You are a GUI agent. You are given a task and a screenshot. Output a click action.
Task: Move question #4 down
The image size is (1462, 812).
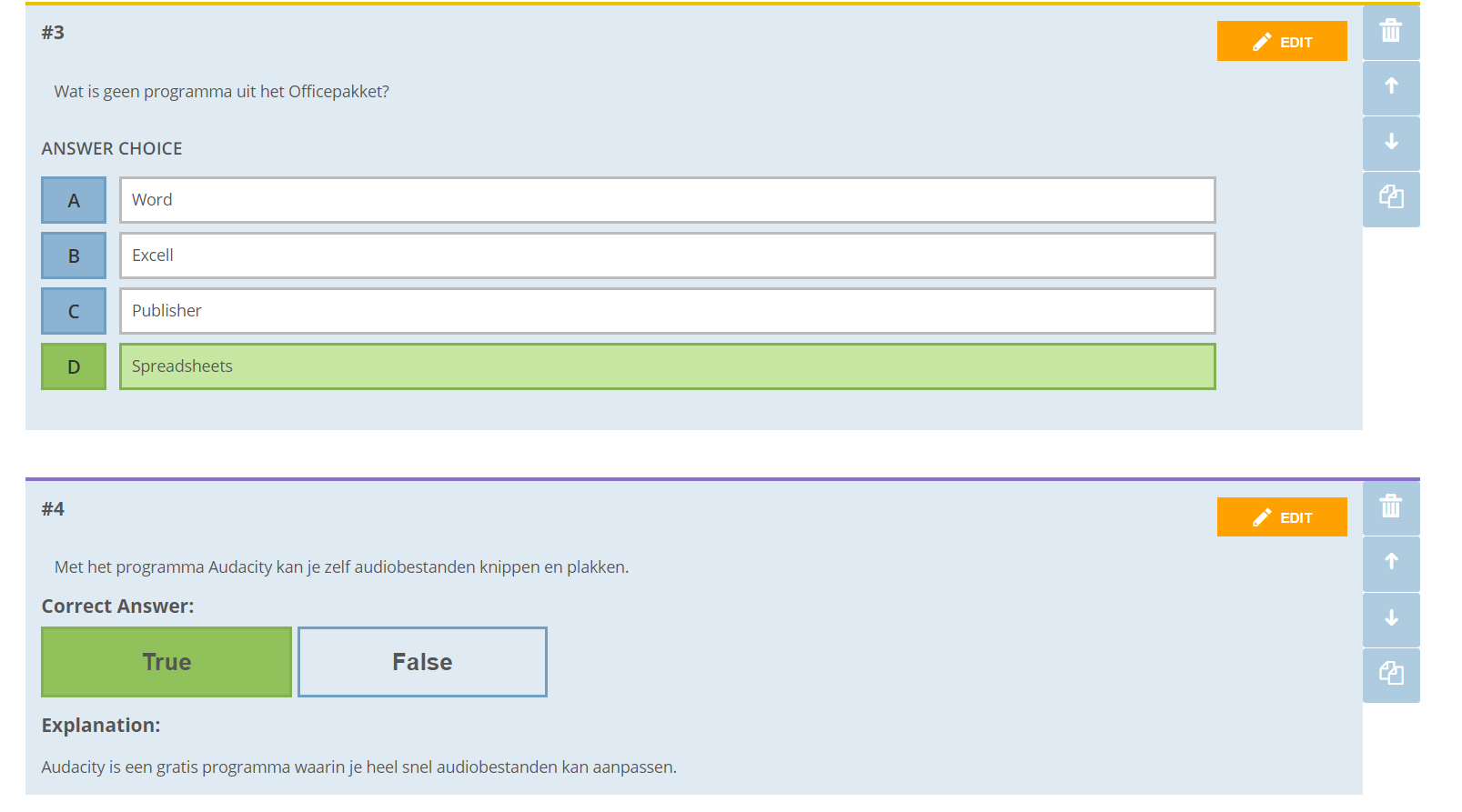click(x=1391, y=619)
